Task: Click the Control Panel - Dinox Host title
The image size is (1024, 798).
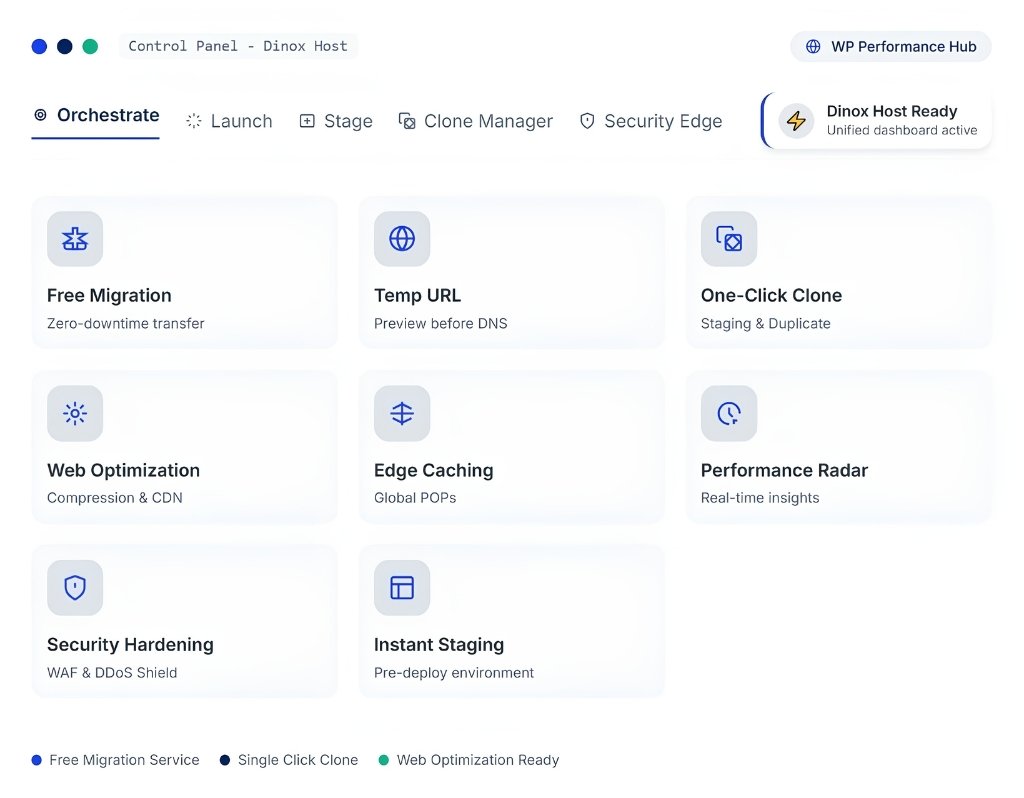Action: [x=238, y=46]
